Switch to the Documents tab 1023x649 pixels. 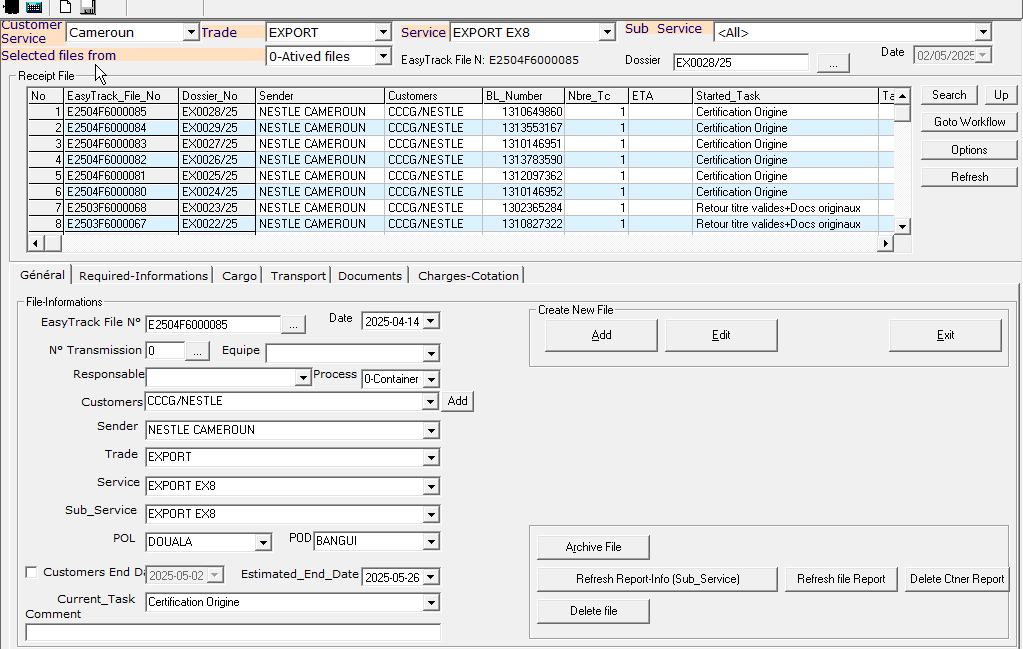coord(370,276)
